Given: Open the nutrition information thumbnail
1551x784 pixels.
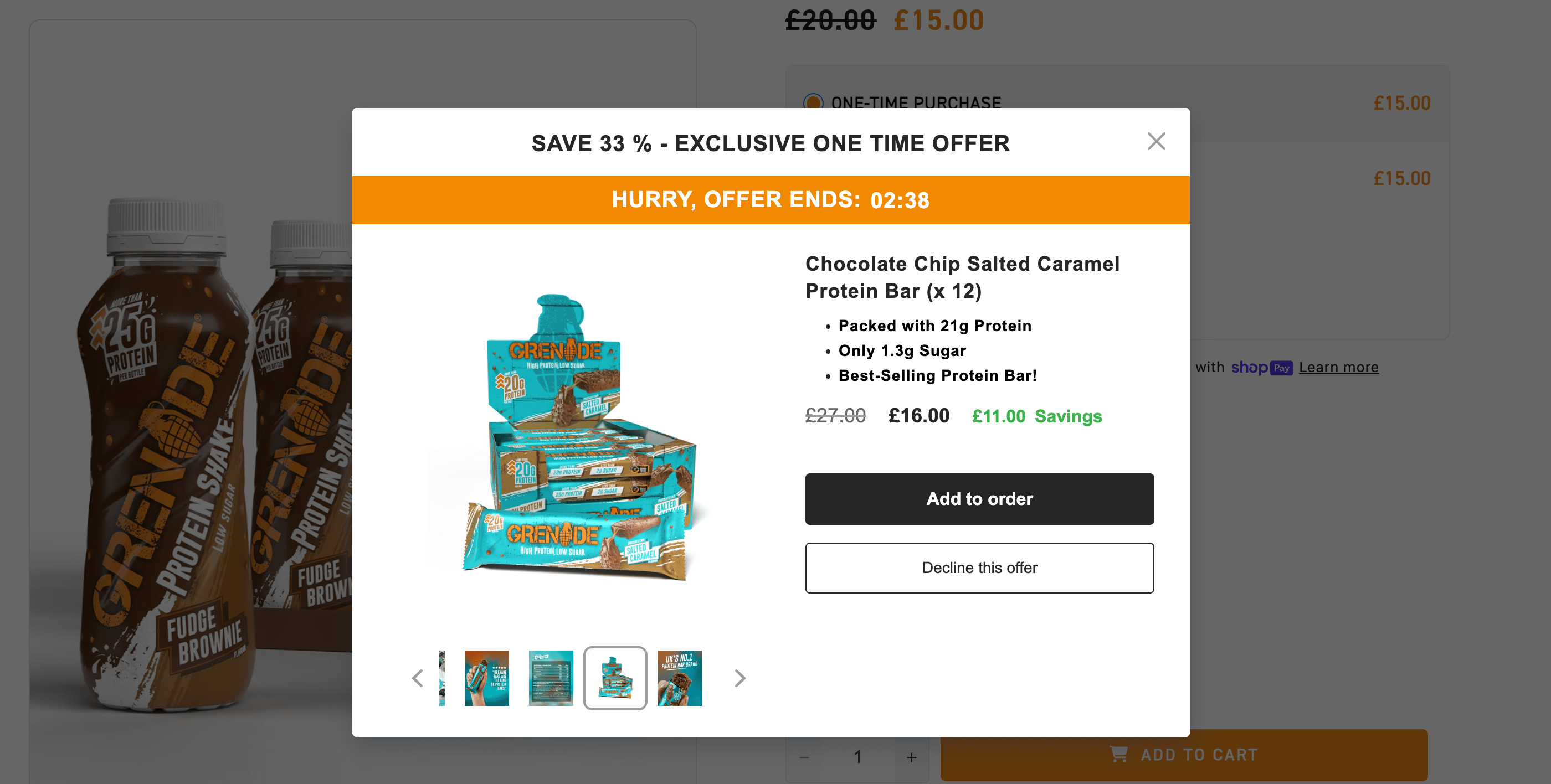Looking at the screenshot, I should (551, 678).
